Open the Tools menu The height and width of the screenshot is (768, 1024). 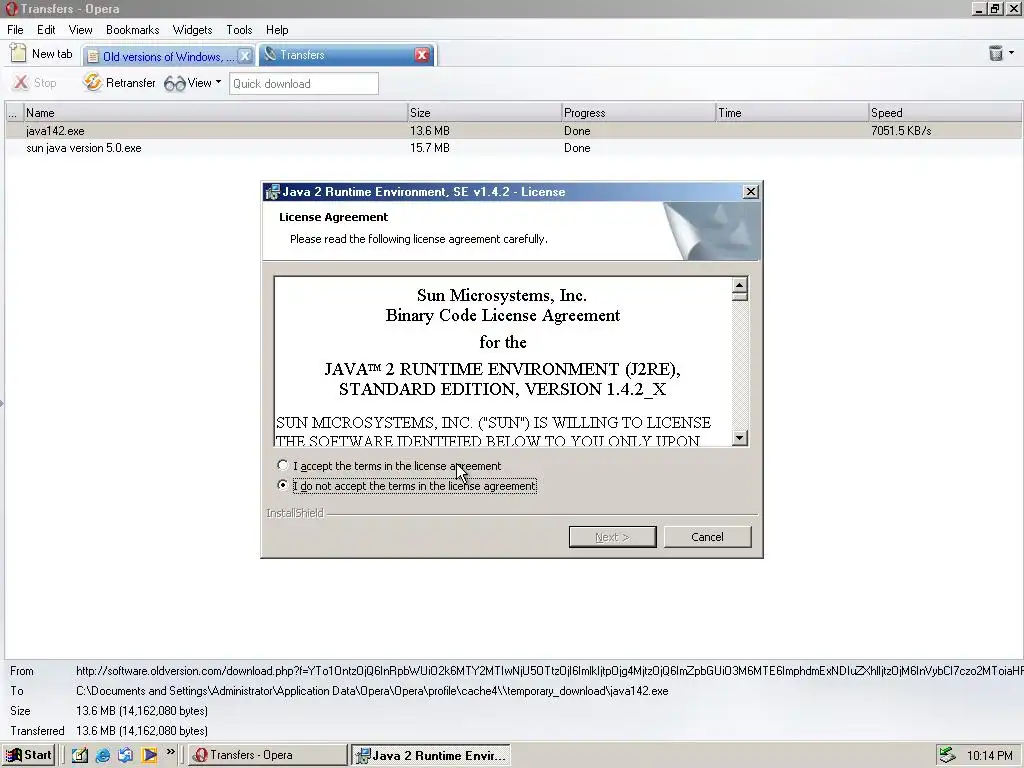click(239, 30)
